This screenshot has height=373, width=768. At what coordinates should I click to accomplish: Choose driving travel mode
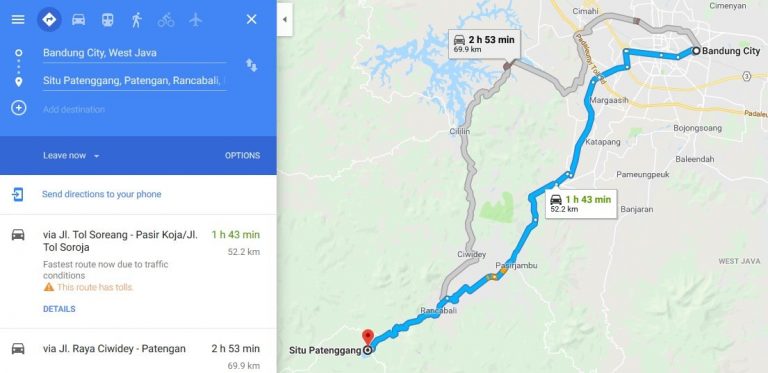[78, 20]
